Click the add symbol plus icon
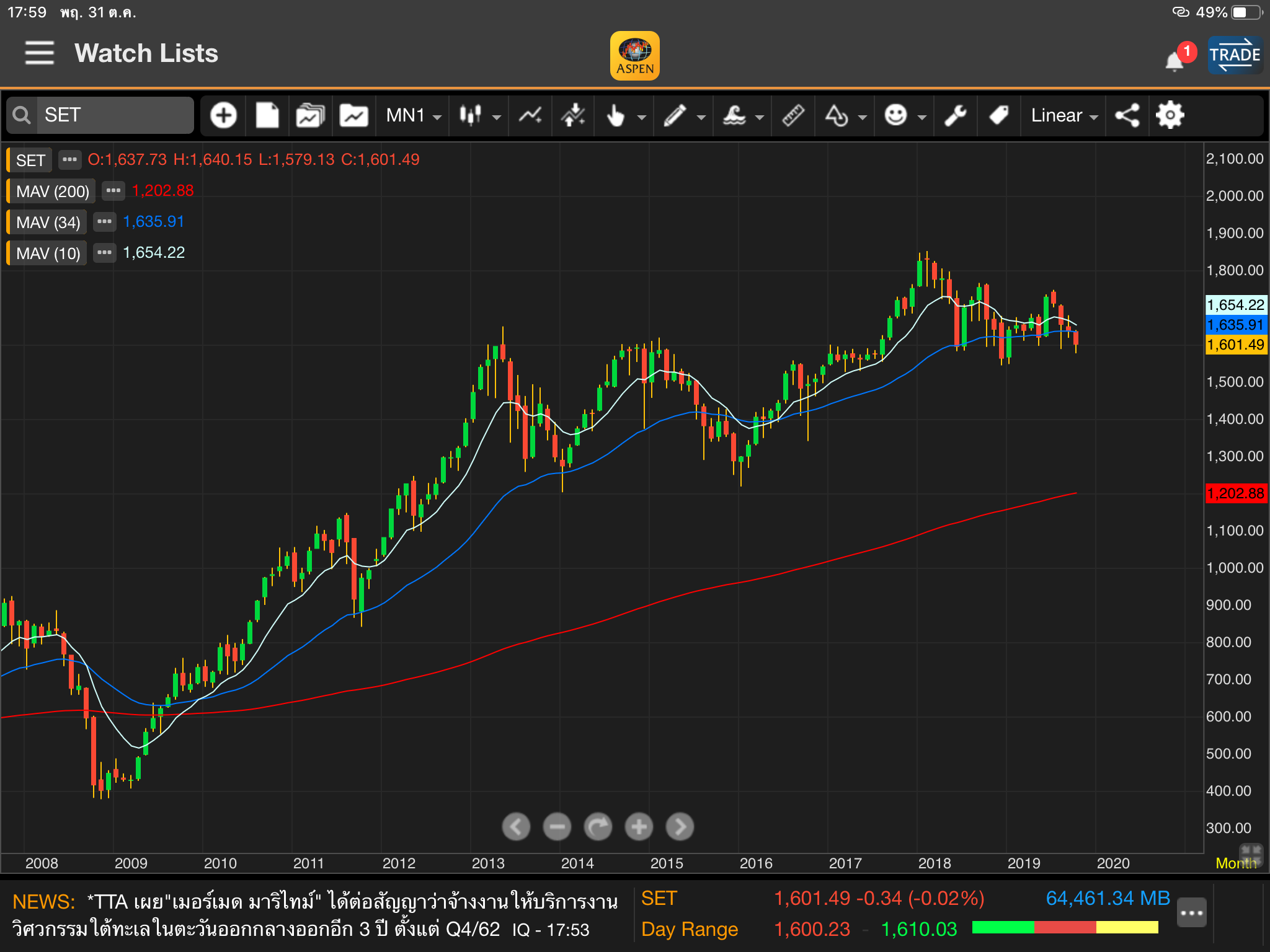 point(223,115)
